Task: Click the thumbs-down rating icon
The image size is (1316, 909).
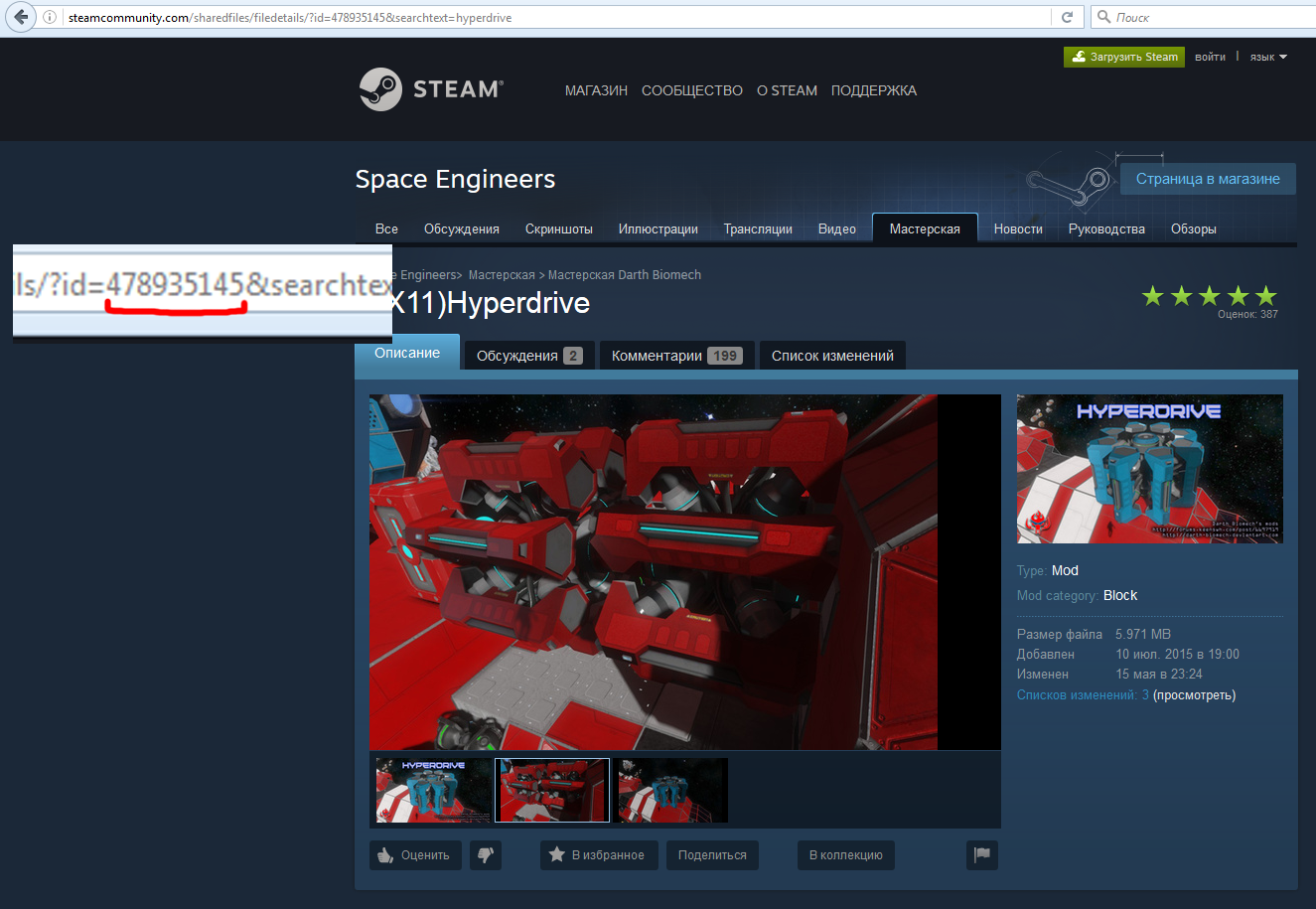Action: [486, 855]
